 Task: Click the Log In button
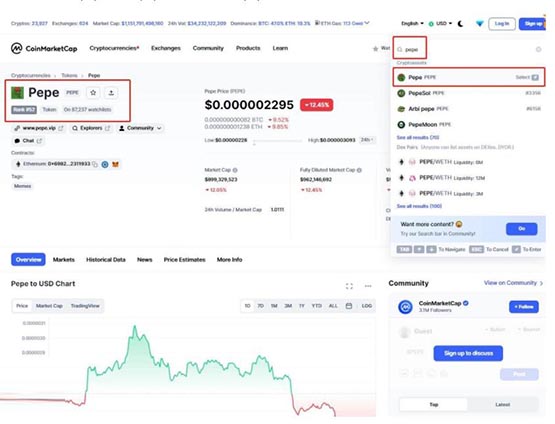click(x=502, y=24)
